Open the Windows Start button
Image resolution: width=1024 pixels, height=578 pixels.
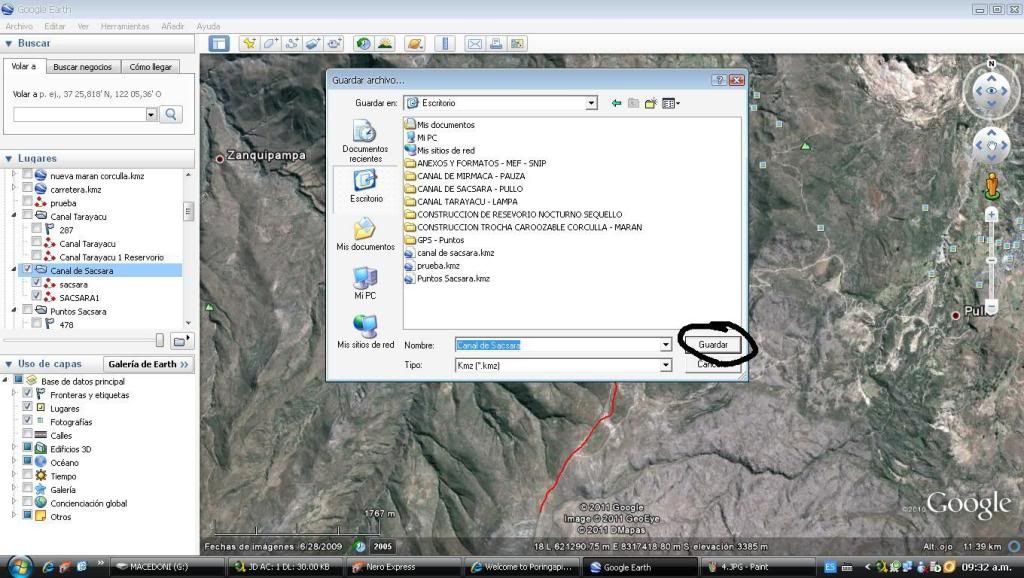click(19, 566)
